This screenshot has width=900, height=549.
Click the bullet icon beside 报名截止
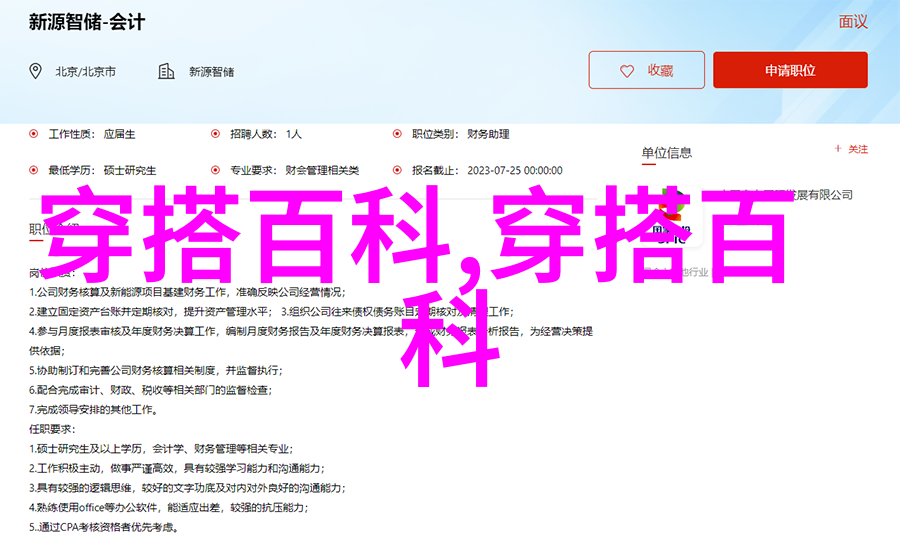pos(397,170)
